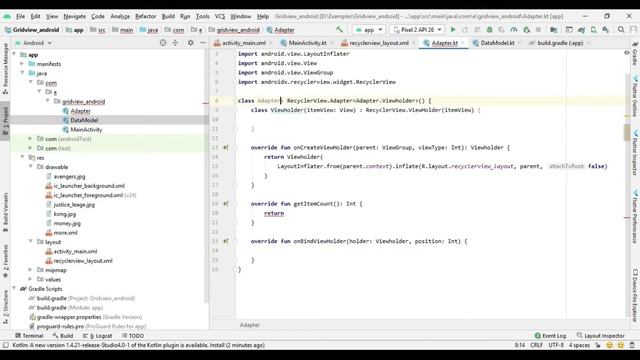Image resolution: width=640 pixels, height=360 pixels.
Task: Click the Stop square icon
Action: [x=538, y=30]
